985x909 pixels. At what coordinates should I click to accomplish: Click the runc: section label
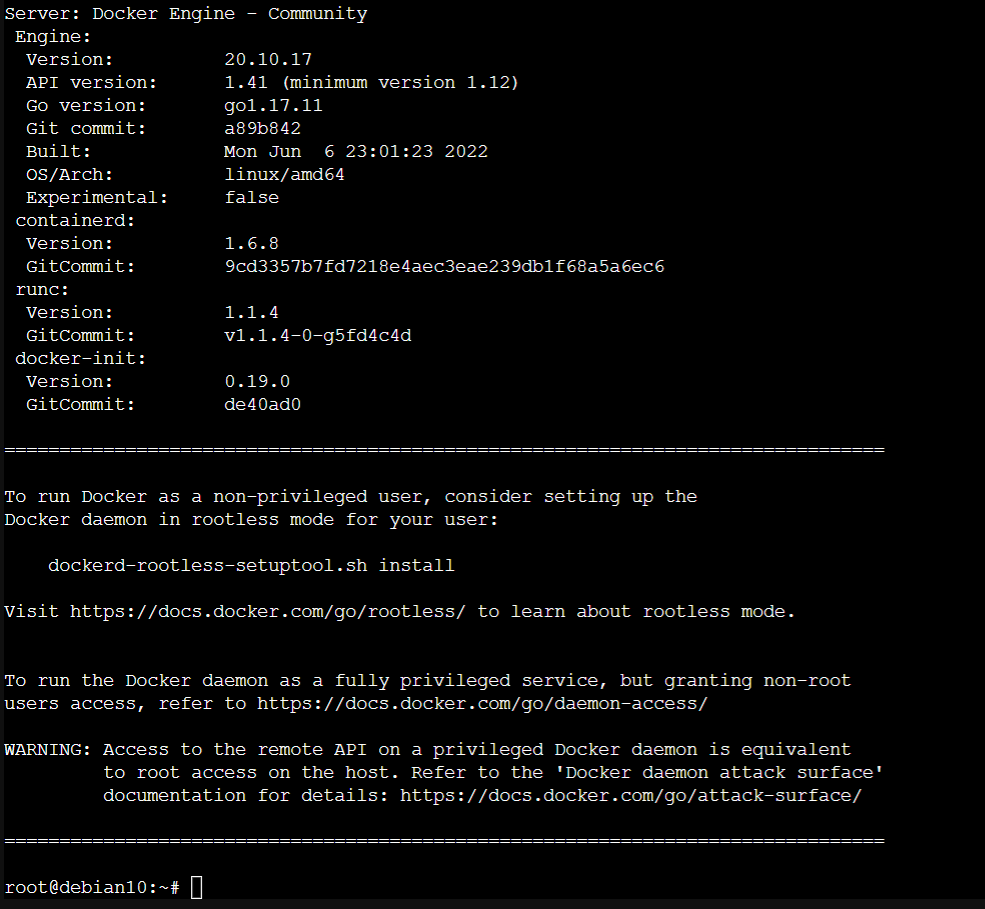point(42,290)
